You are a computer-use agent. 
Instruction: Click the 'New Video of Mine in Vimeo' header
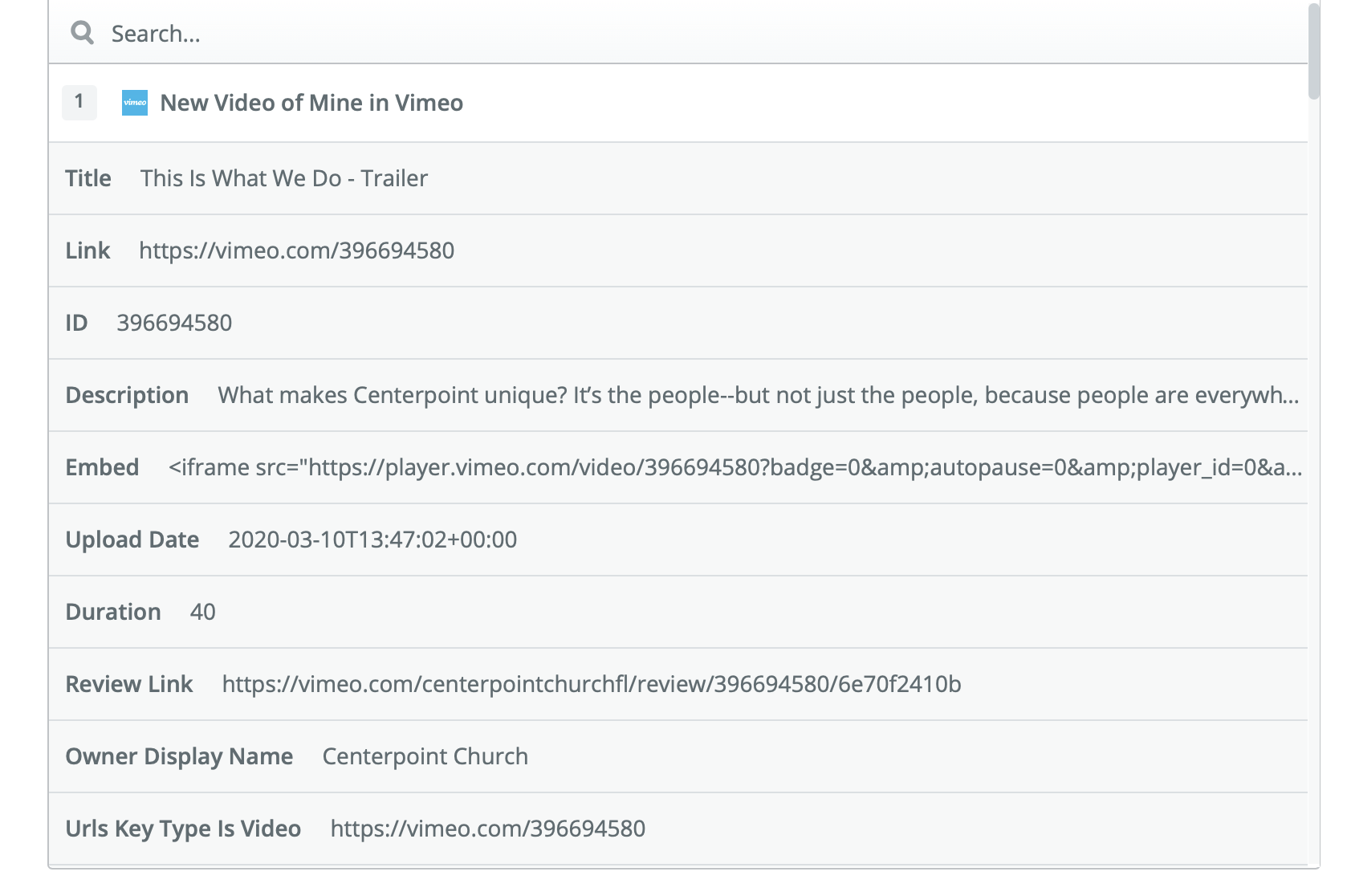[311, 103]
